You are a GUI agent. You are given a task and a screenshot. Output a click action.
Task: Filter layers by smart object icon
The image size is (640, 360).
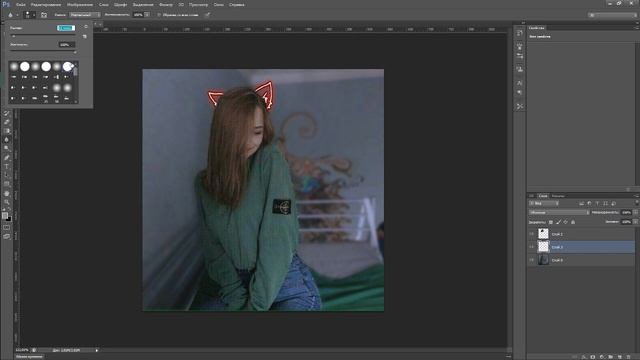[x=613, y=203]
